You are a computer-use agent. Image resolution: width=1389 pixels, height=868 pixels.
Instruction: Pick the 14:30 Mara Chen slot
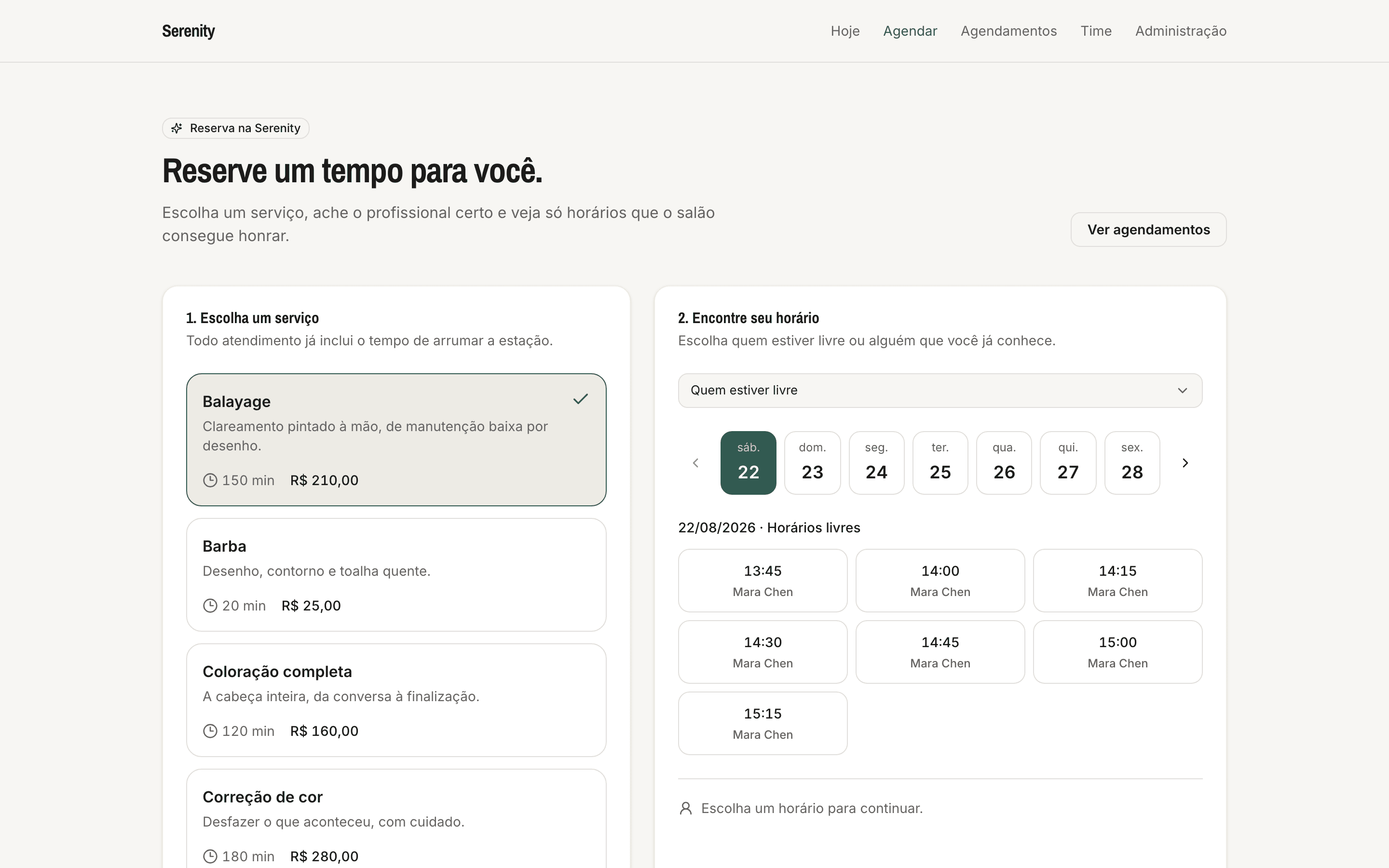[763, 651]
